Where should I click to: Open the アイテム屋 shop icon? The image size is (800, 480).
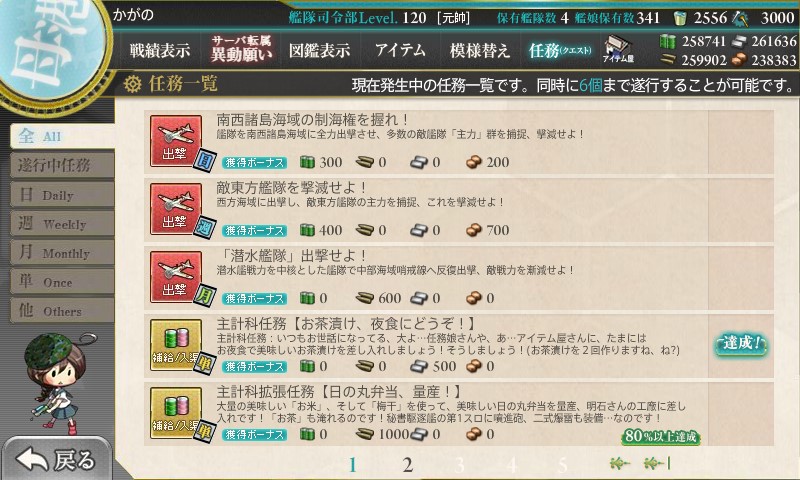(618, 49)
